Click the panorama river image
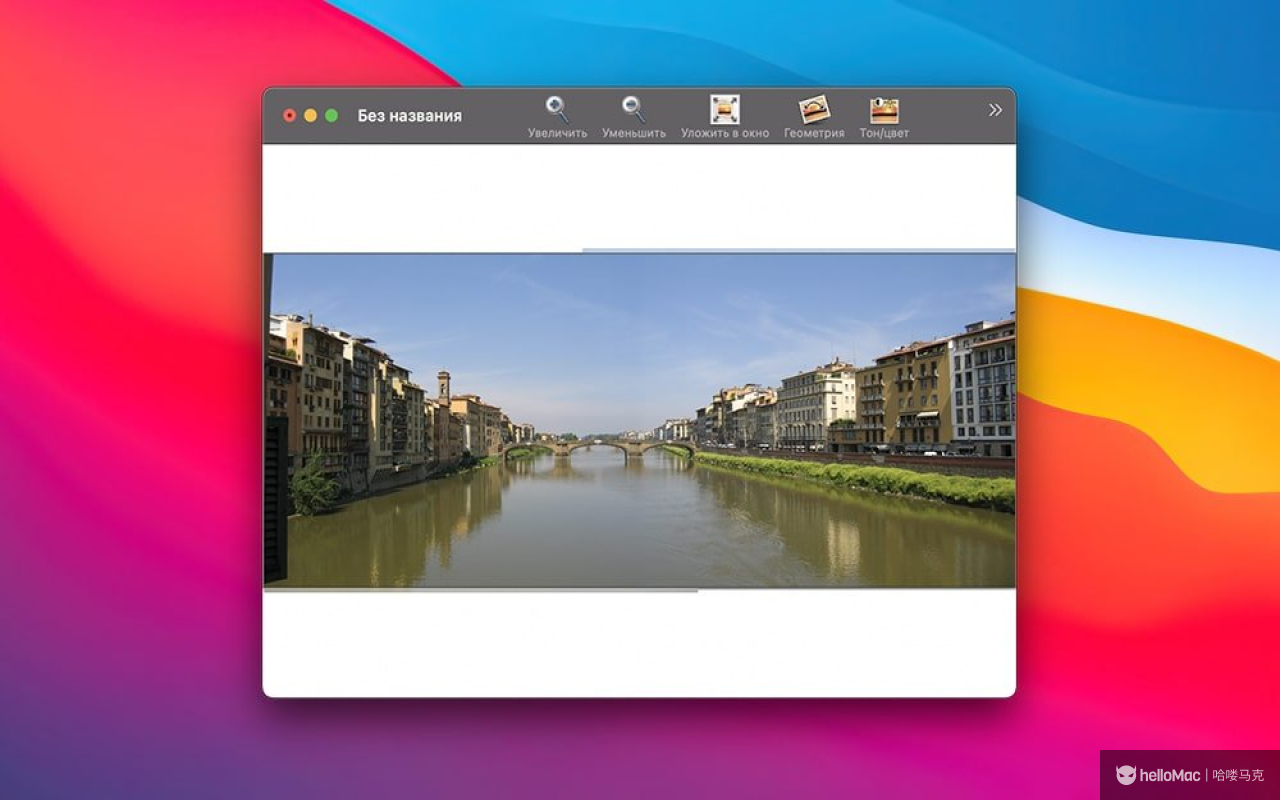Image resolution: width=1280 pixels, height=800 pixels. (x=640, y=420)
